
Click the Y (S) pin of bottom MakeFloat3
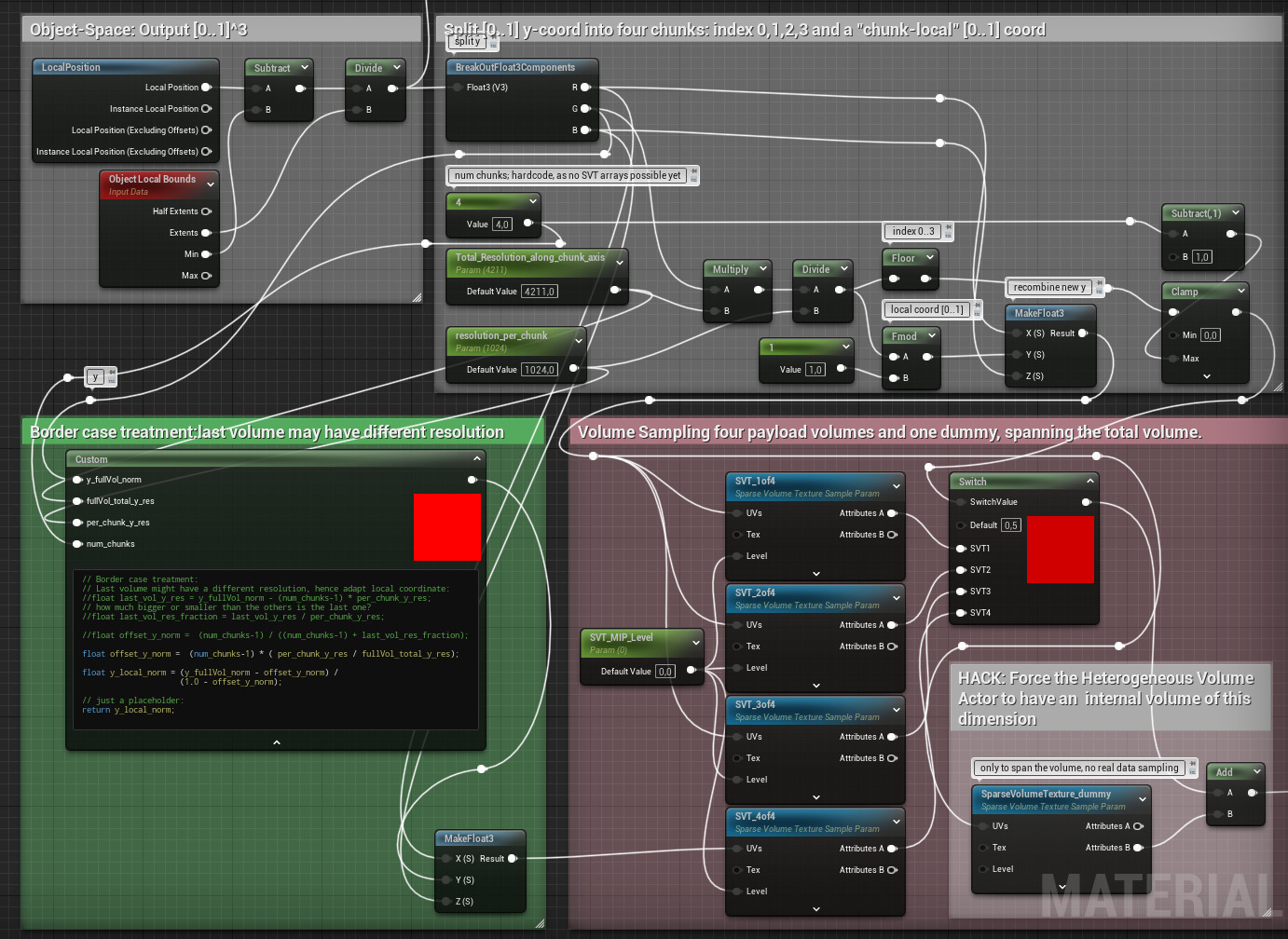[446, 880]
